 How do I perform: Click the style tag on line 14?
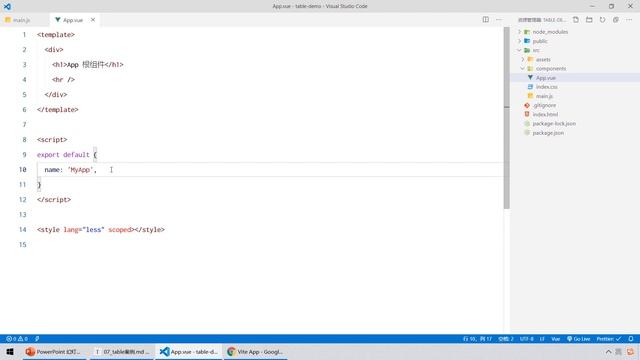101,230
